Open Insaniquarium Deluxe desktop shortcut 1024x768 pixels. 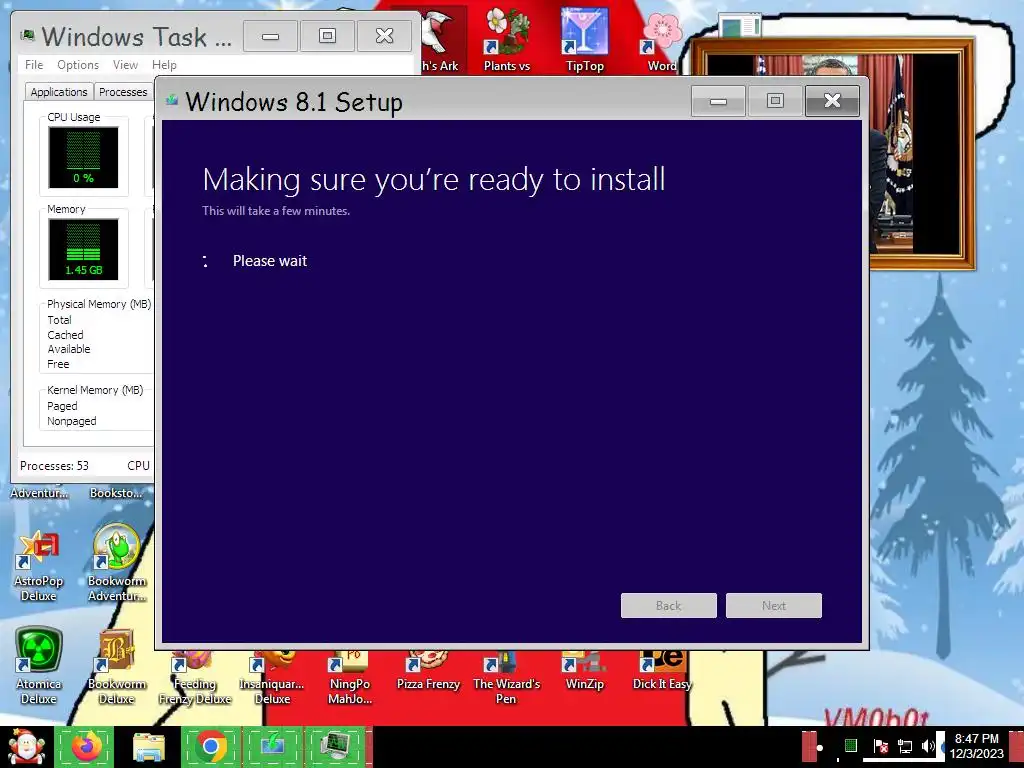click(x=272, y=678)
